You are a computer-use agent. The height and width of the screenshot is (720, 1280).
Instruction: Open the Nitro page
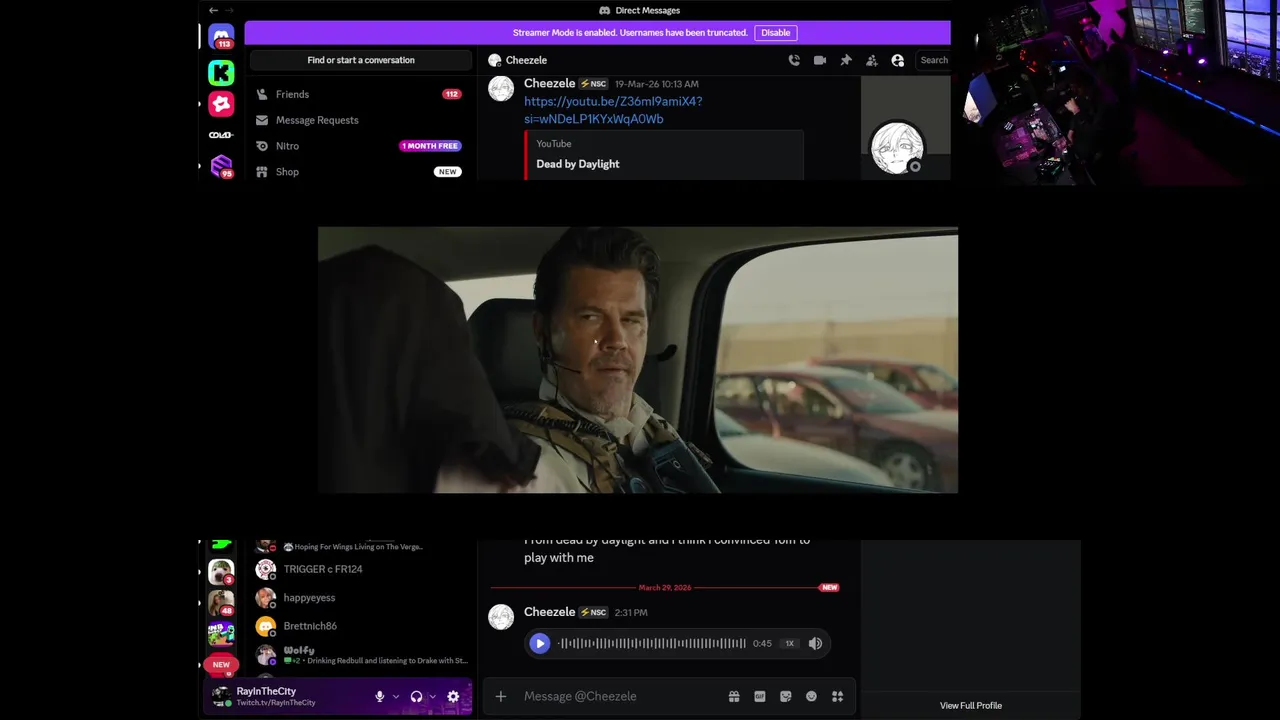(361, 146)
